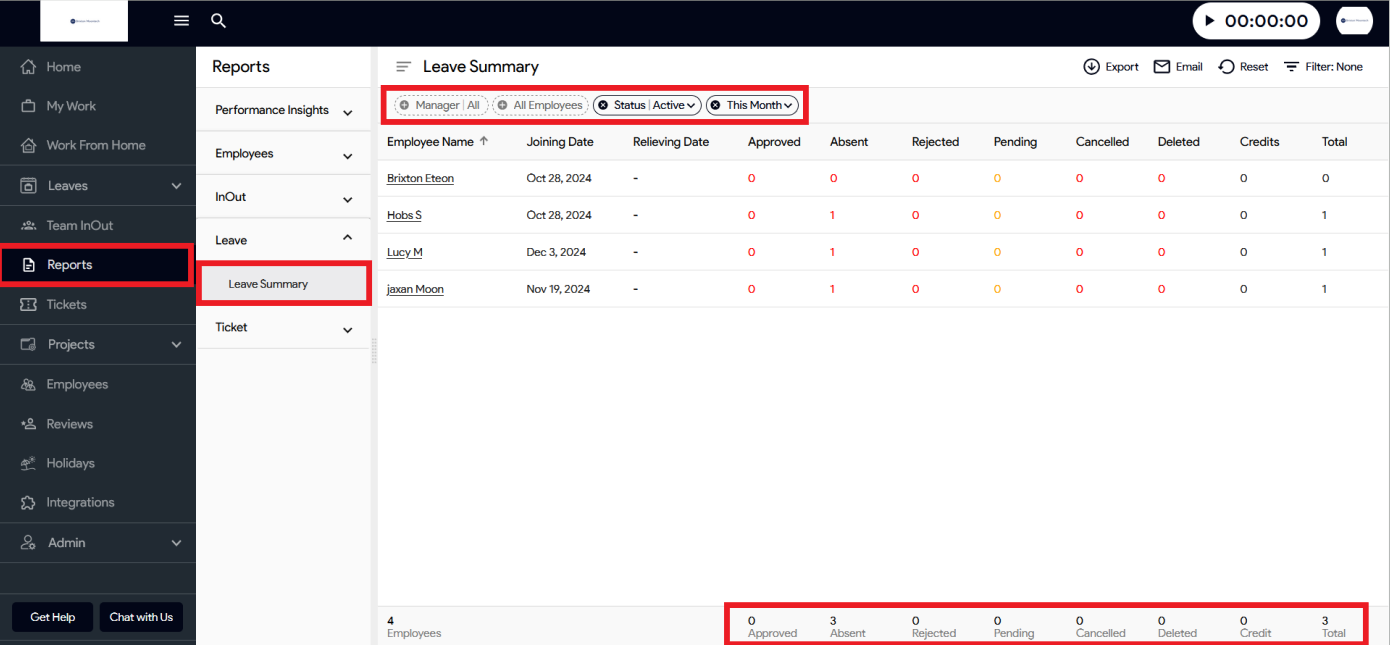1390x645 pixels.
Task: Sort by Employee Name column header
Action: pos(430,142)
